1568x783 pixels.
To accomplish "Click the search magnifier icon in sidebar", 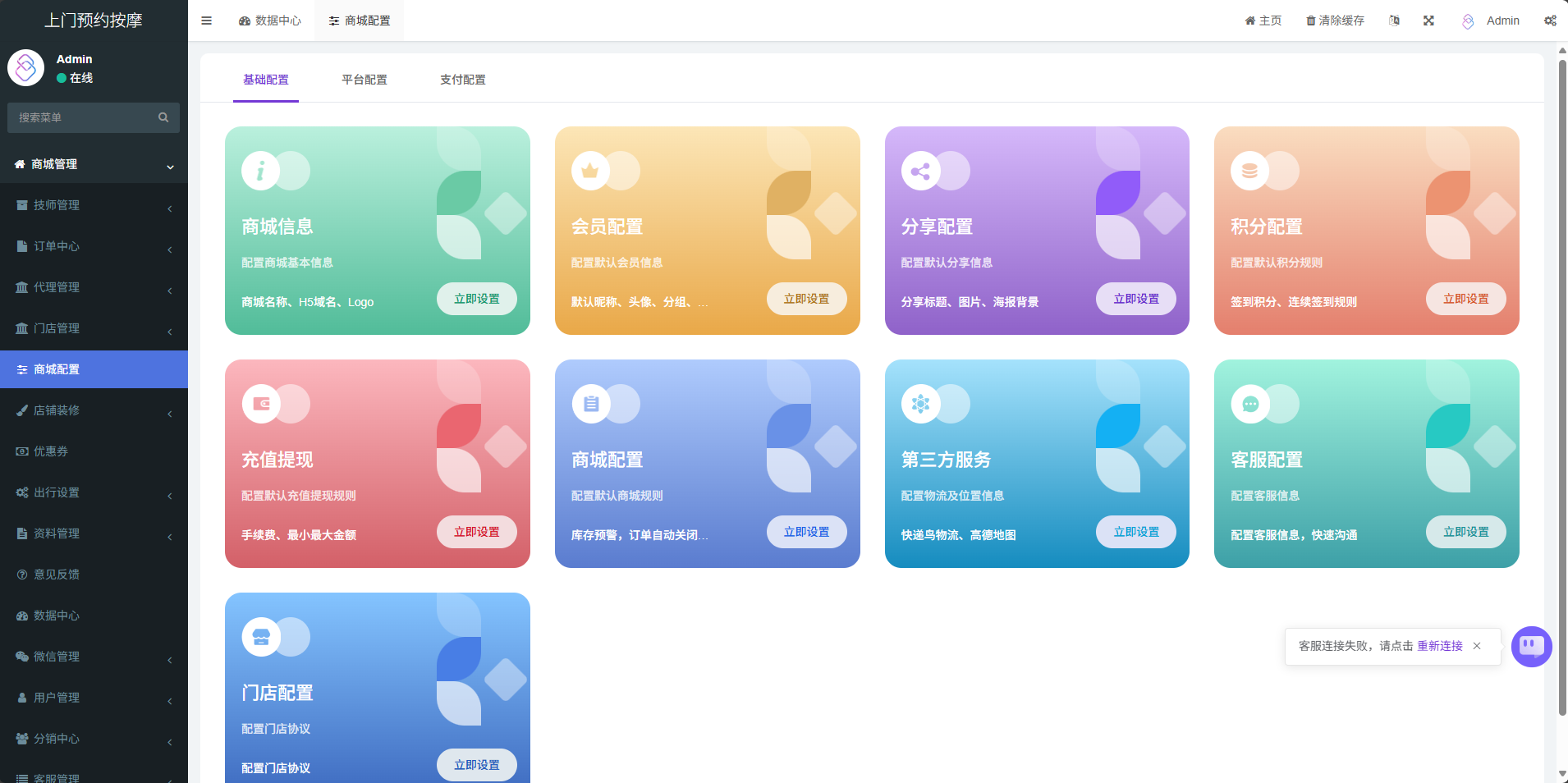I will coord(163,117).
